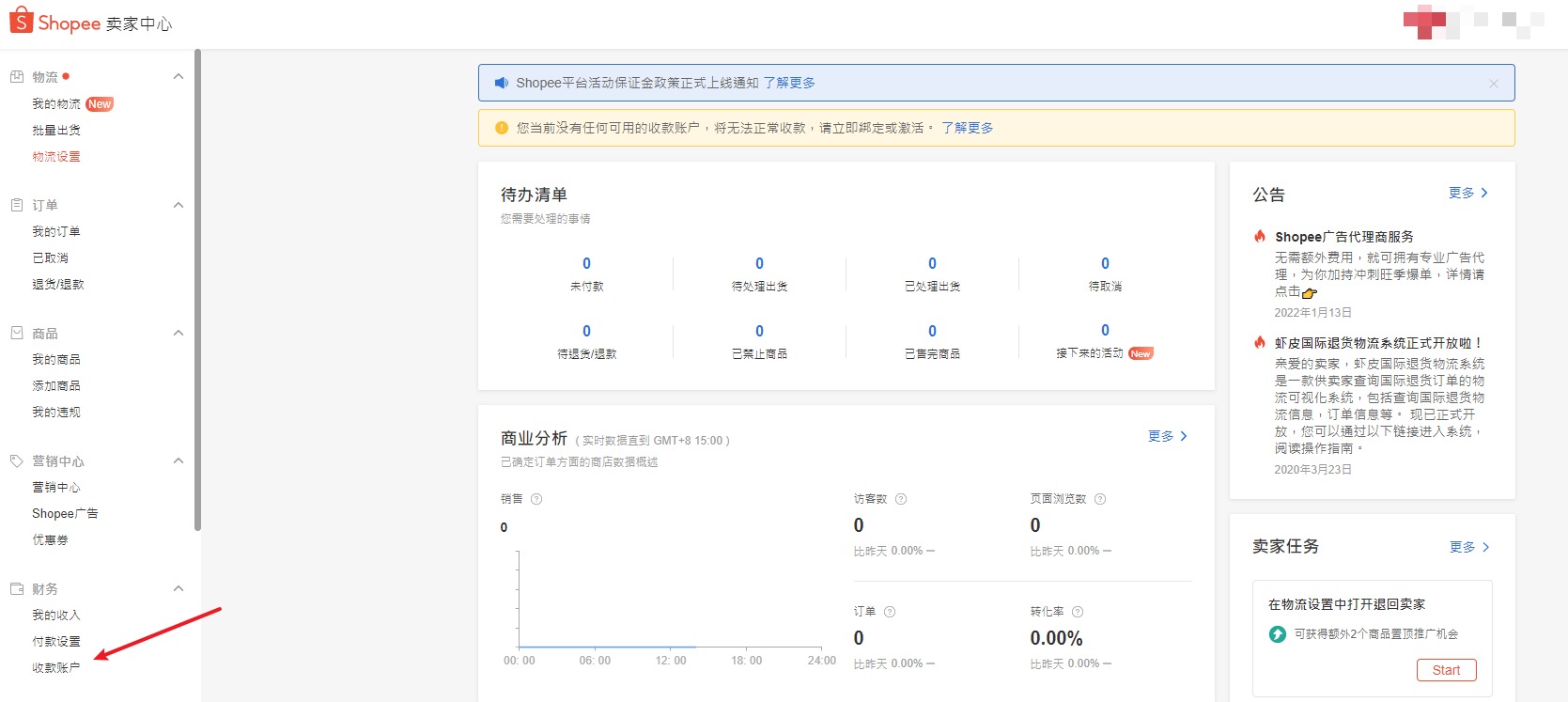Close the blue notification banner

1494,84
